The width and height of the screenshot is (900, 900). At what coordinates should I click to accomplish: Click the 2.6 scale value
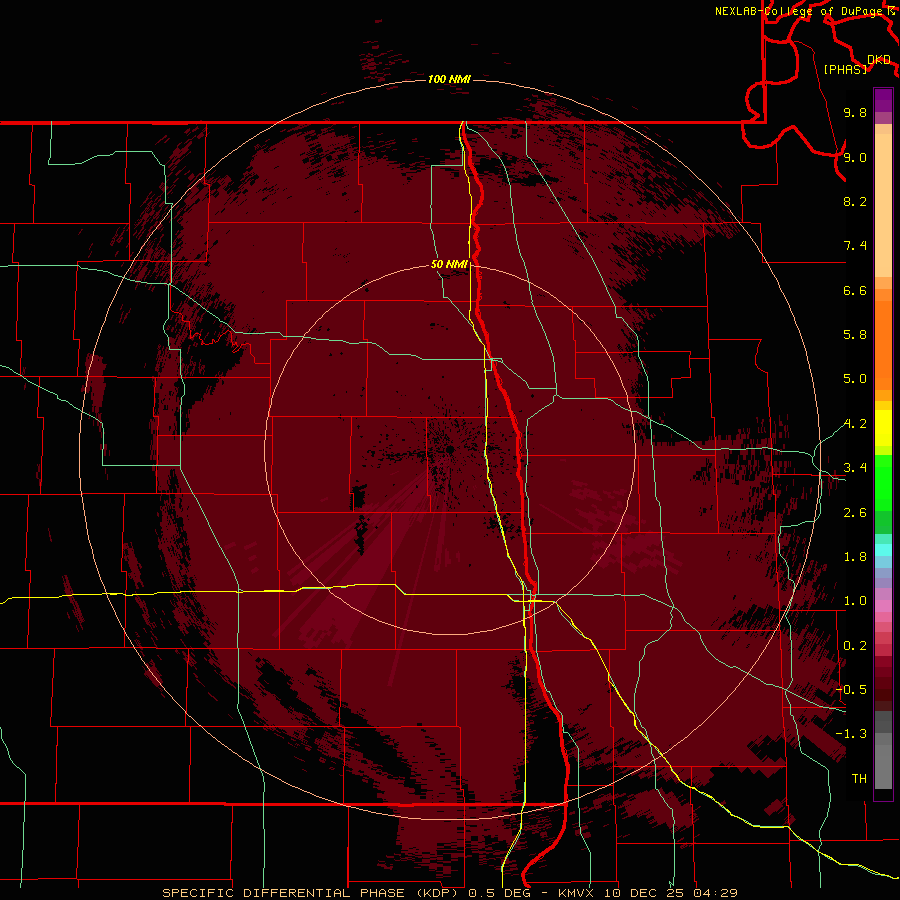tap(855, 513)
